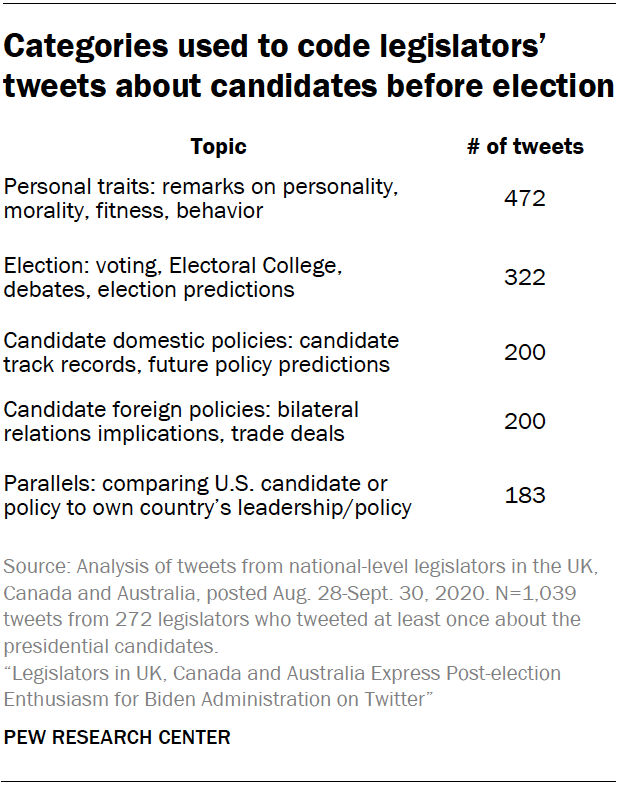
Task: Click the 200 value beside domestic policies
Action: point(525,352)
